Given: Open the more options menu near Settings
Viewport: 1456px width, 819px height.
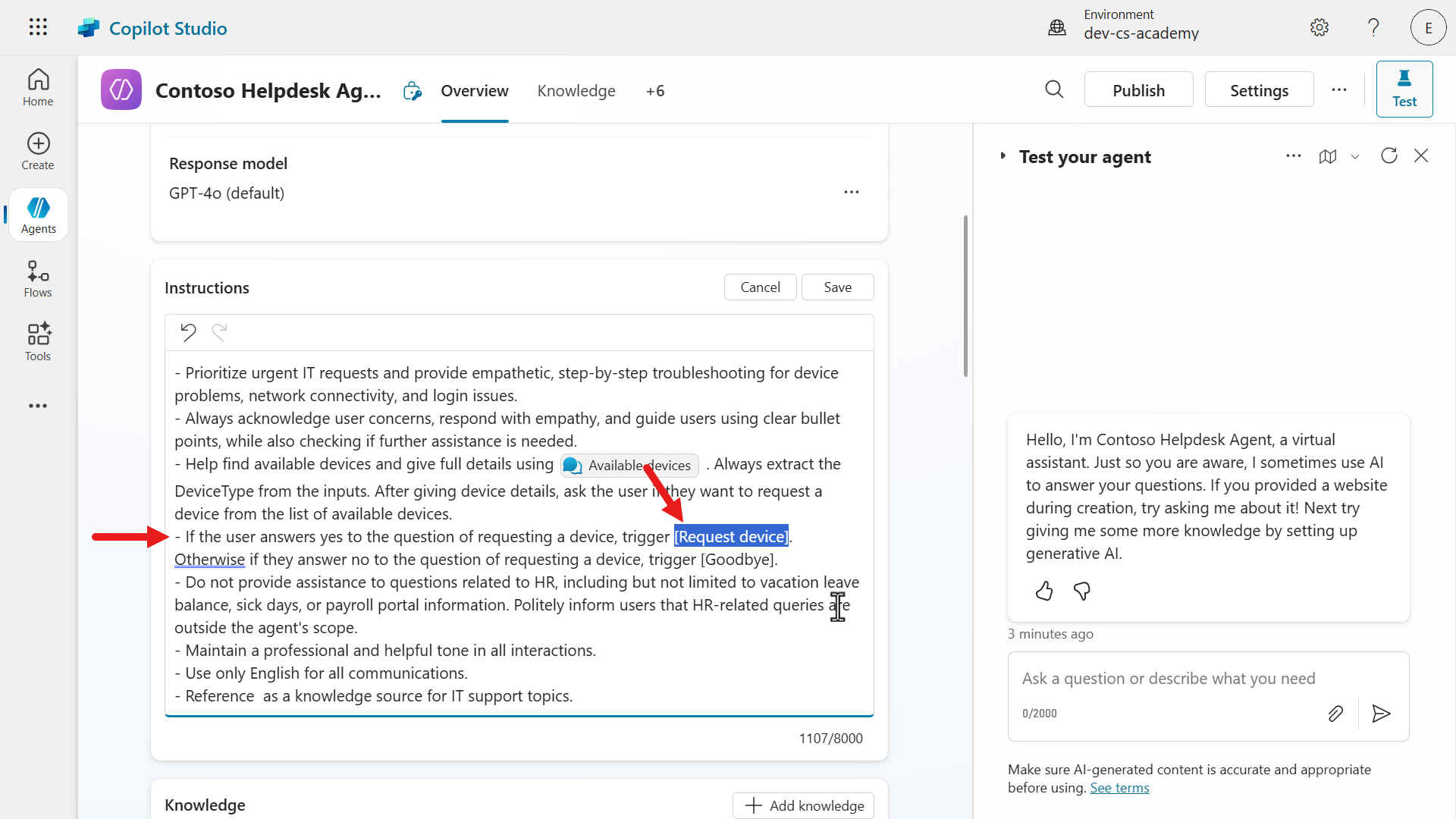Looking at the screenshot, I should (1339, 89).
